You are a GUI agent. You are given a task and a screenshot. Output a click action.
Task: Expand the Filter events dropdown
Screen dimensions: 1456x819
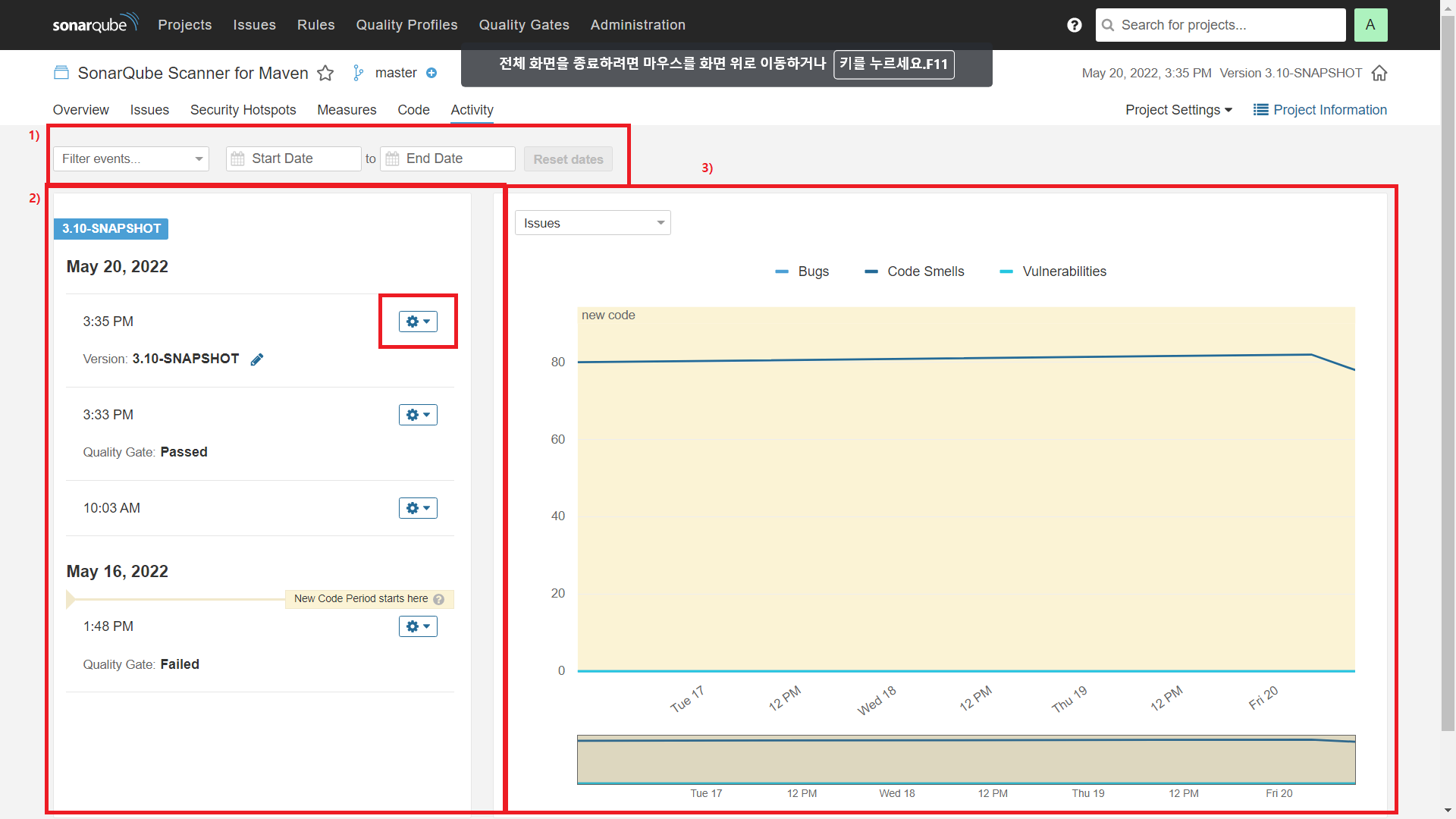(131, 158)
